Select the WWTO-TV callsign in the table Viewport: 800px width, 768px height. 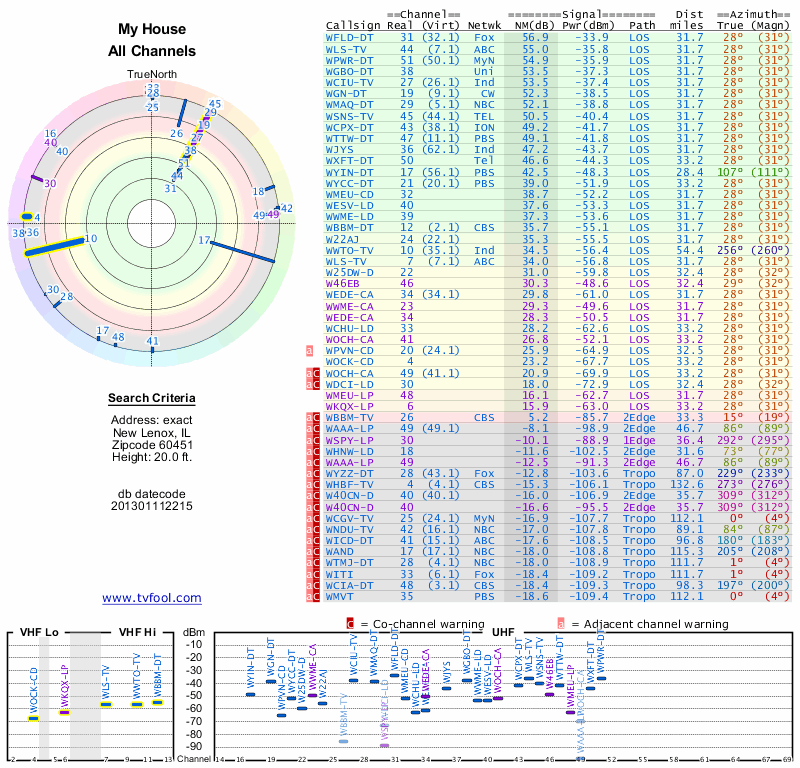349,250
